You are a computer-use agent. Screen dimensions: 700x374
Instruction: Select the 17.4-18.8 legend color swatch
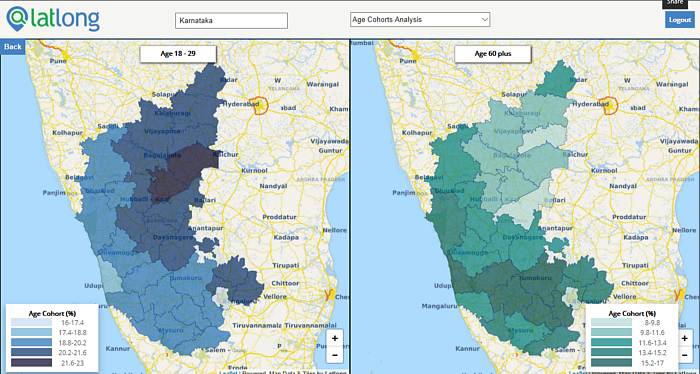(x=31, y=332)
